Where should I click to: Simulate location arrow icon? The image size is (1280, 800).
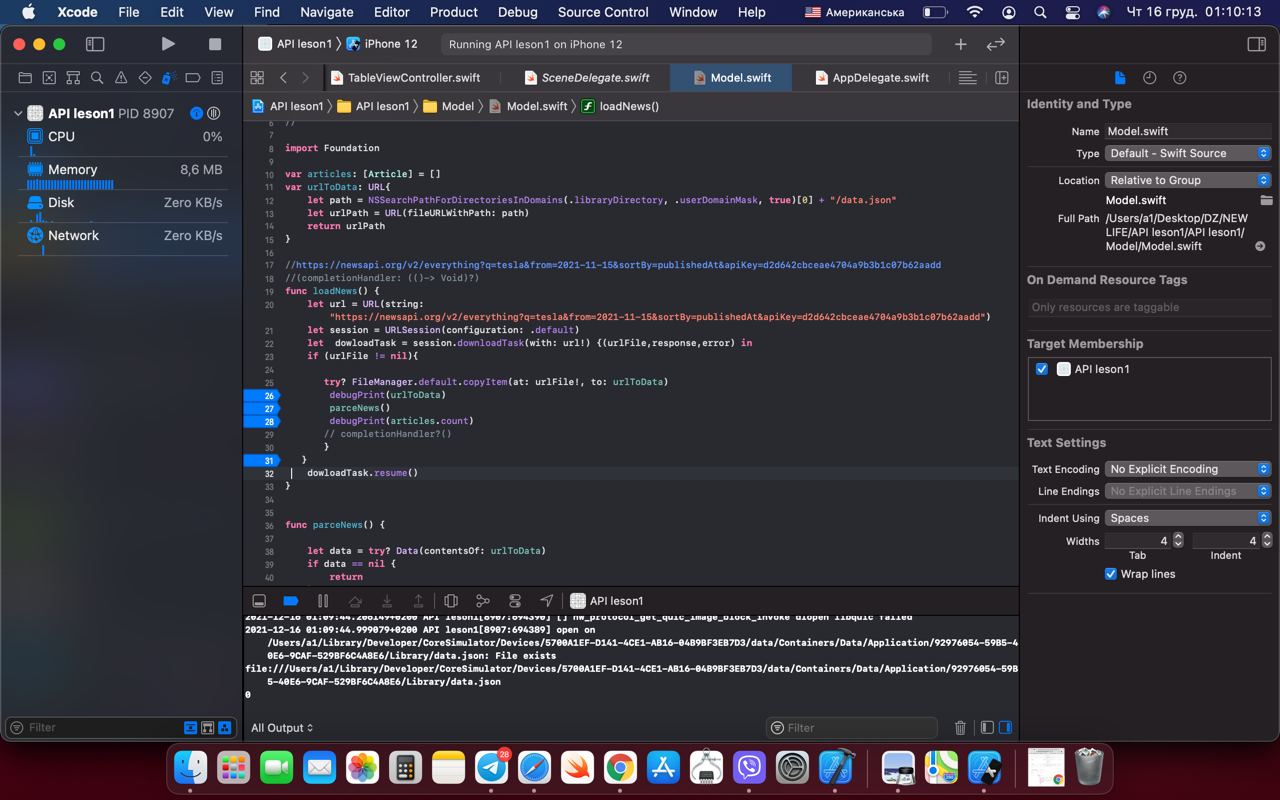547,601
